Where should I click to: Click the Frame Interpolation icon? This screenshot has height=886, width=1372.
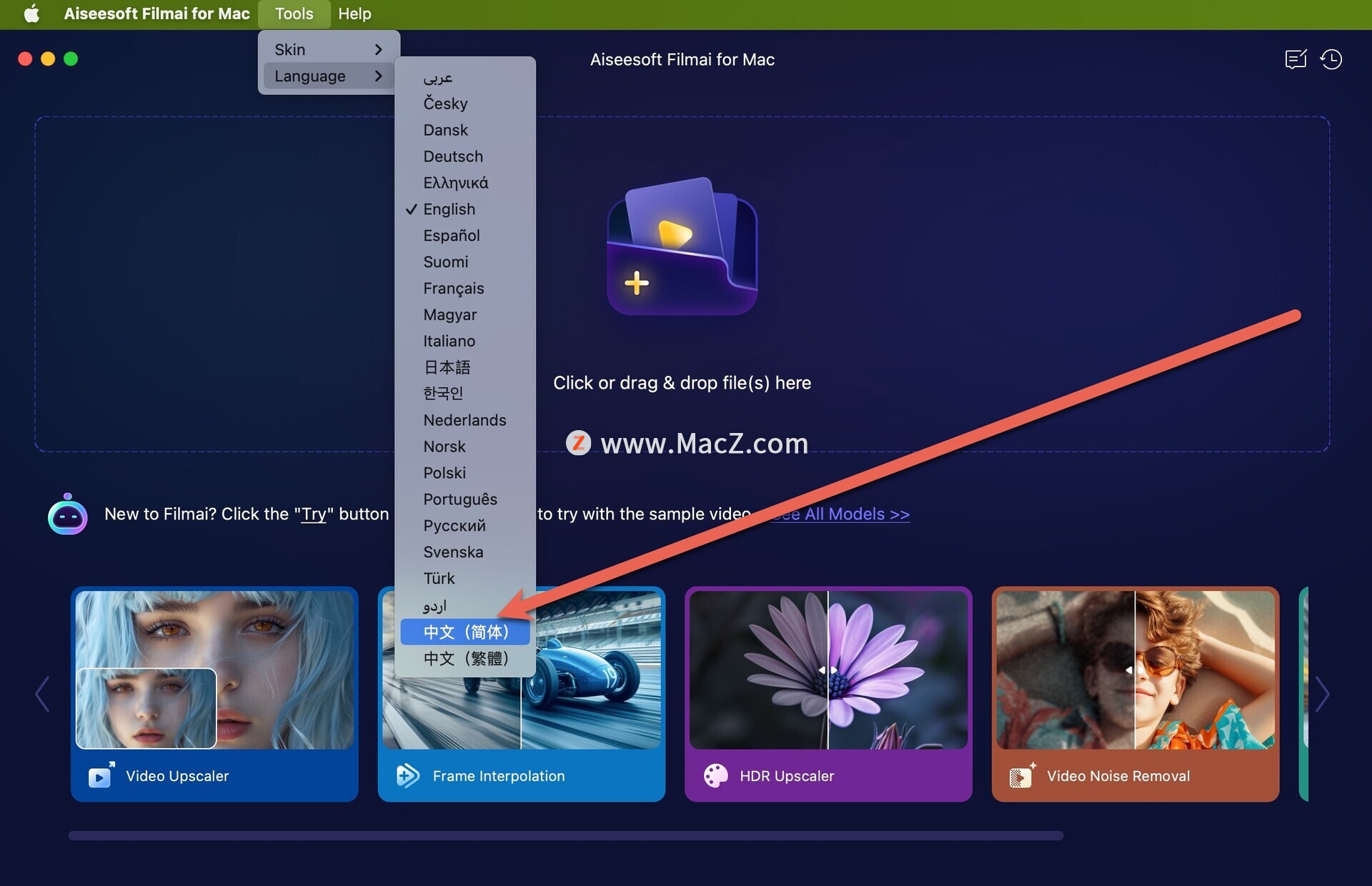408,776
